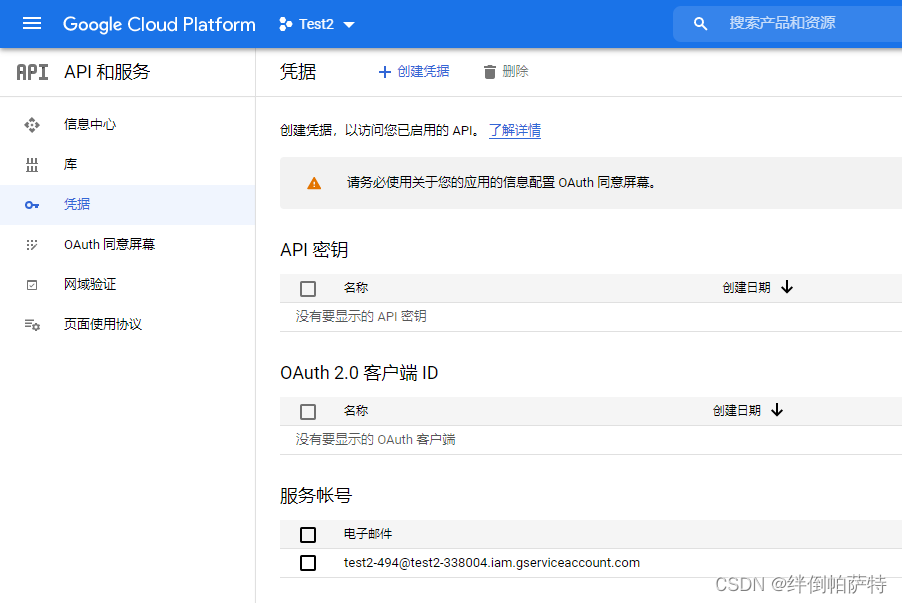
Task: Click the API logo icon in sidebar header
Action: [32, 72]
